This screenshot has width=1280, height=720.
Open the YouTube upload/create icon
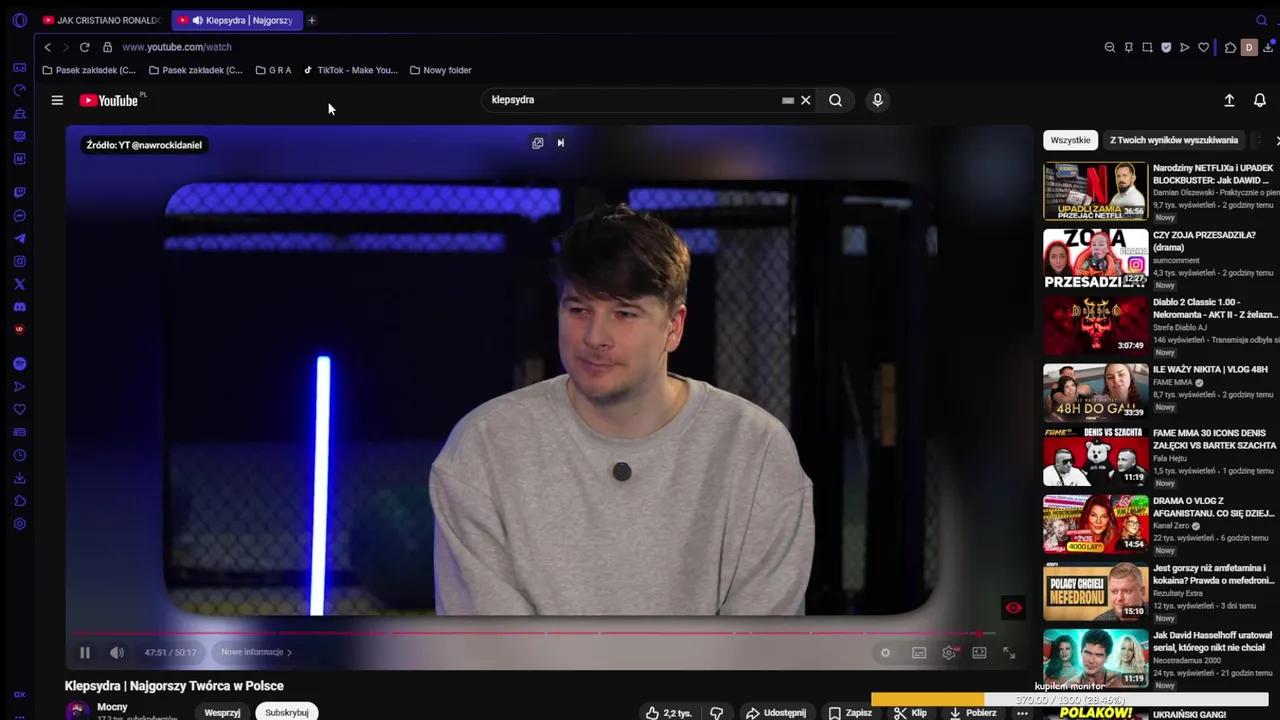(1229, 100)
